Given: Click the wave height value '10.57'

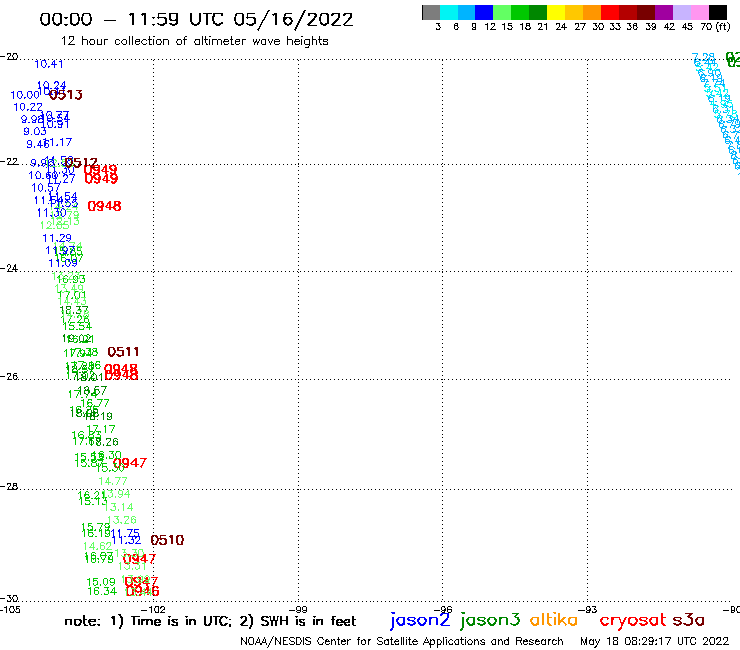Looking at the screenshot, I should click(46, 188).
